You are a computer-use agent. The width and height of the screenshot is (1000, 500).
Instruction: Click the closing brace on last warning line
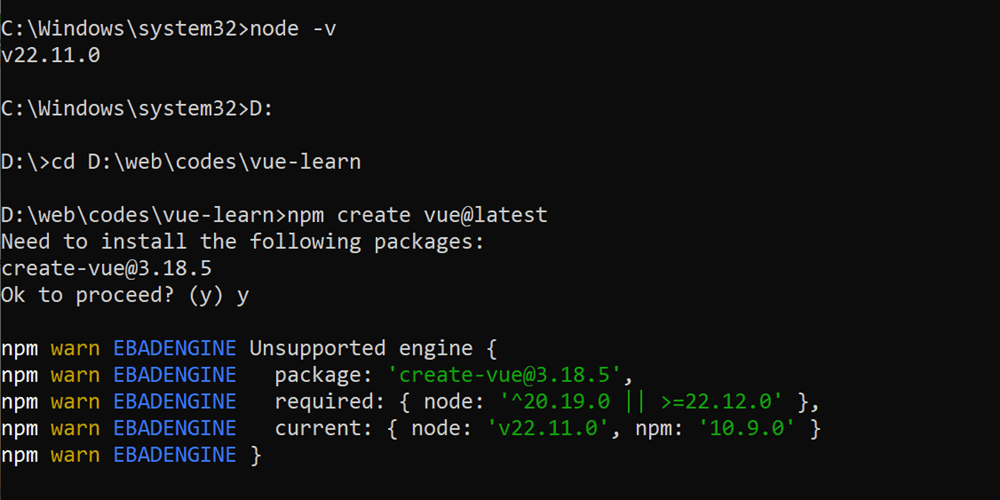click(x=255, y=455)
